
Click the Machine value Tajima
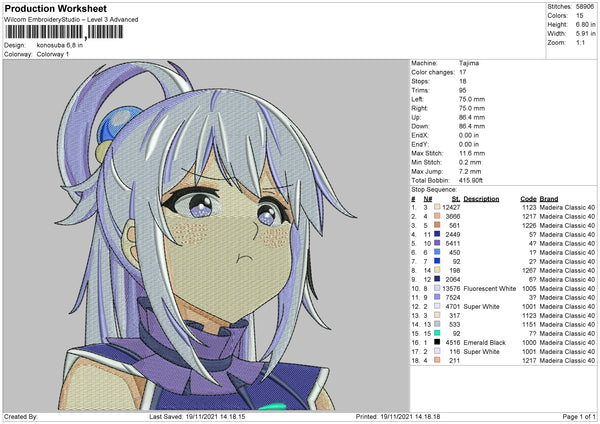(x=469, y=63)
